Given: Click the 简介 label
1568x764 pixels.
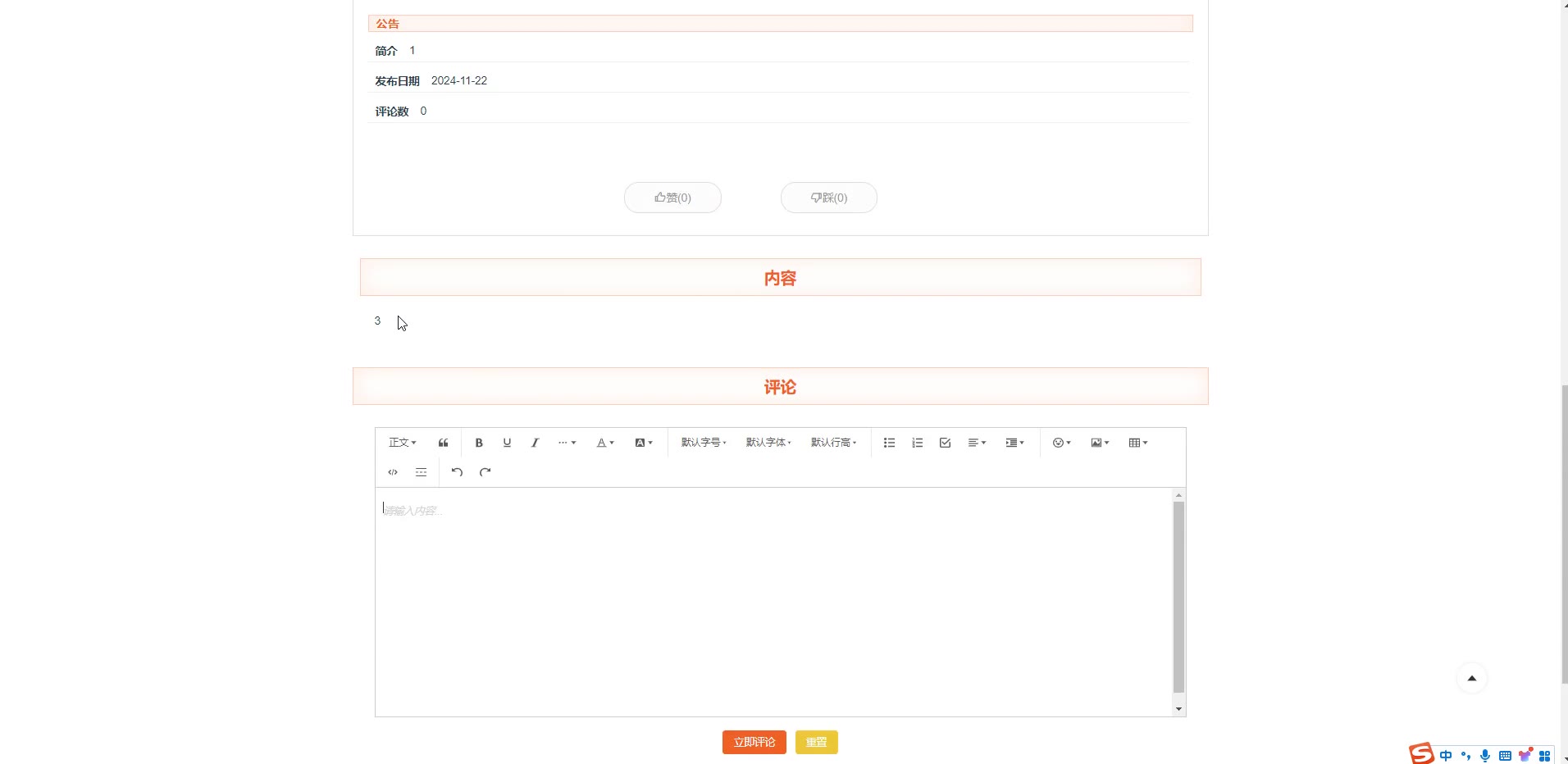Looking at the screenshot, I should 386,51.
